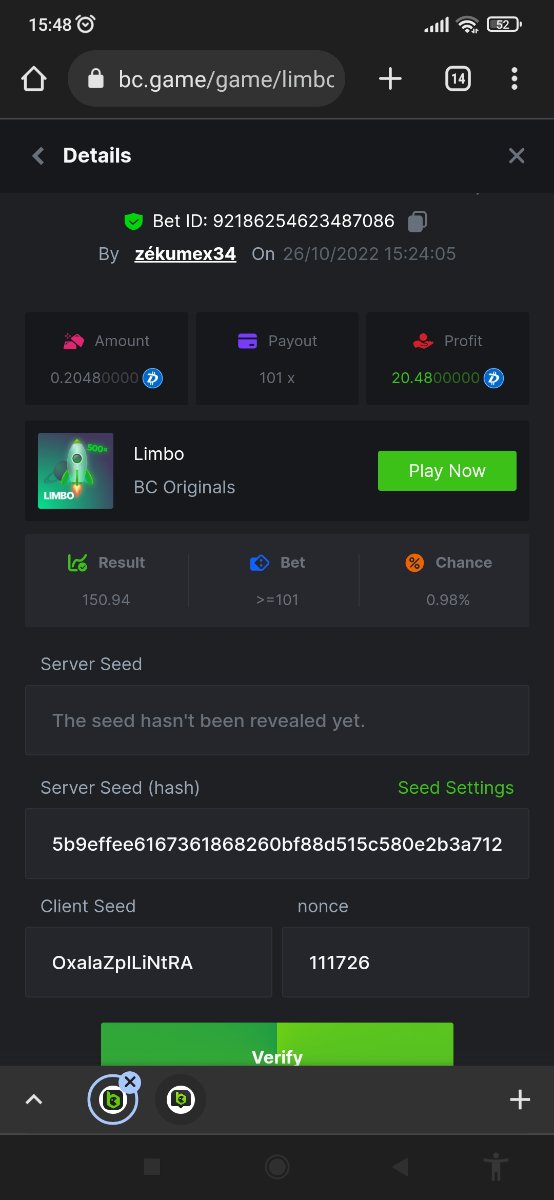Image resolution: width=554 pixels, height=1200 pixels.
Task: Expand the bottom tab strip chevron
Action: pos(34,1100)
